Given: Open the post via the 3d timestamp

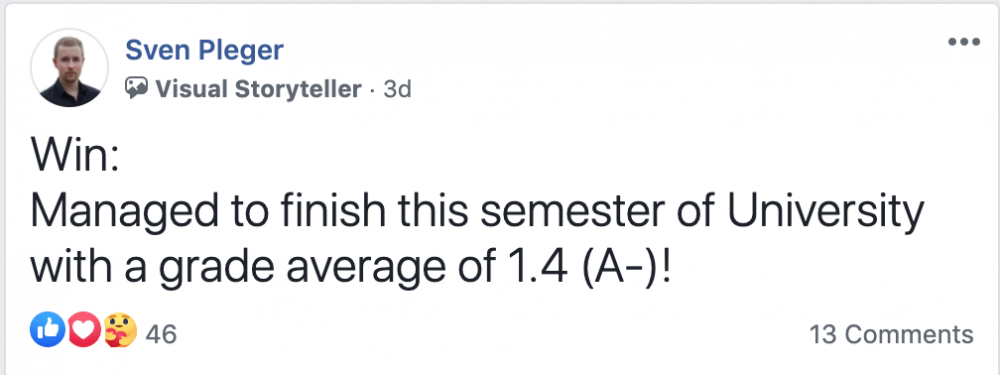Looking at the screenshot, I should (x=397, y=89).
